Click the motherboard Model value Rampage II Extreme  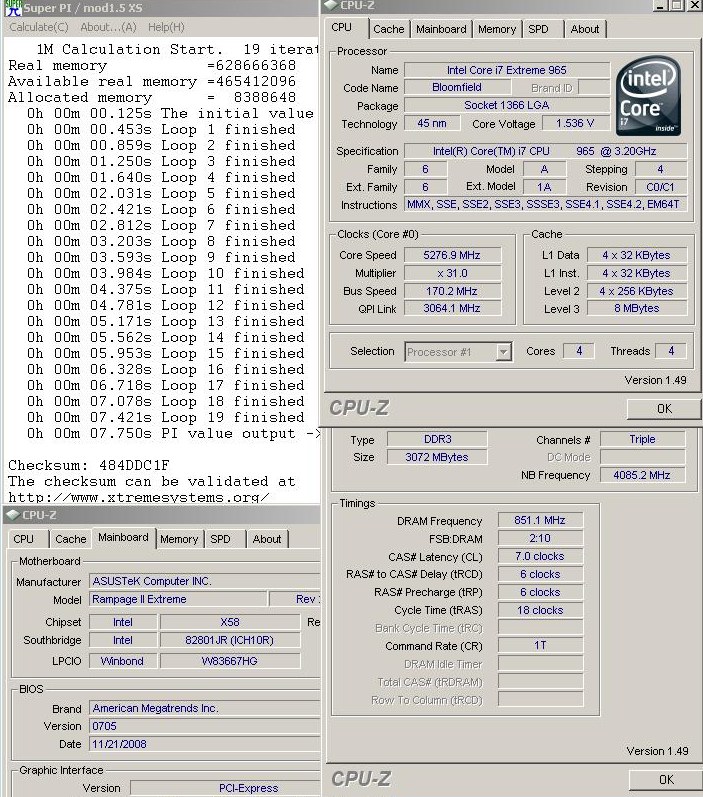[178, 599]
